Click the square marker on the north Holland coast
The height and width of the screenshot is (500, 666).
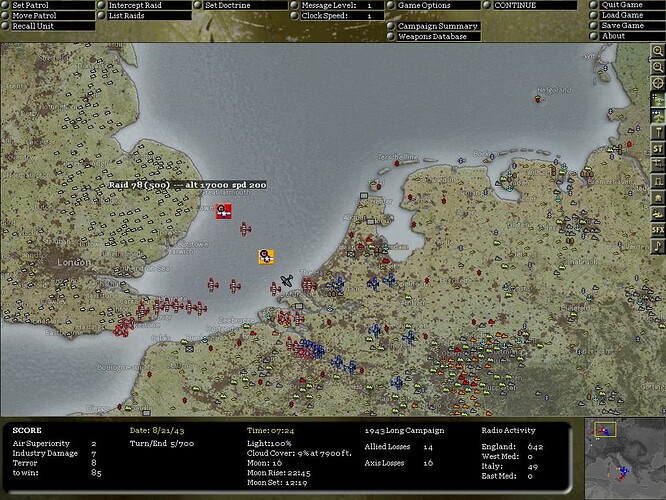(x=364, y=196)
